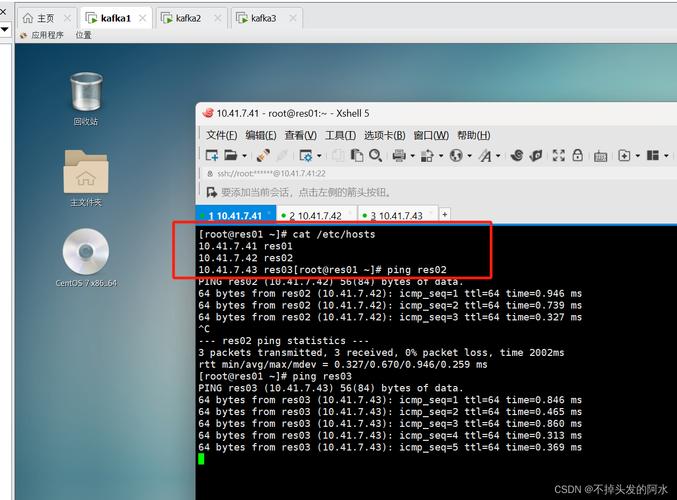This screenshot has height=500, width=677.
Task: Open the 选项卡(B) menu
Action: 384,136
